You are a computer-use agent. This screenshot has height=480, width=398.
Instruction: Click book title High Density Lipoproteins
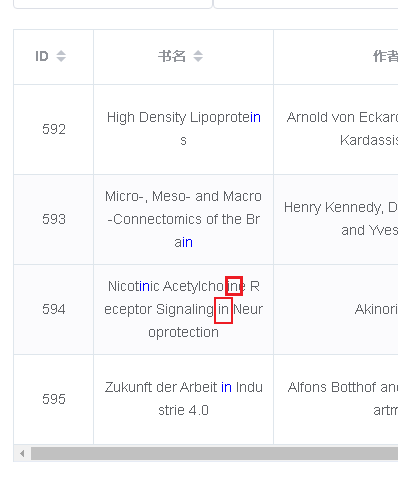[184, 129]
